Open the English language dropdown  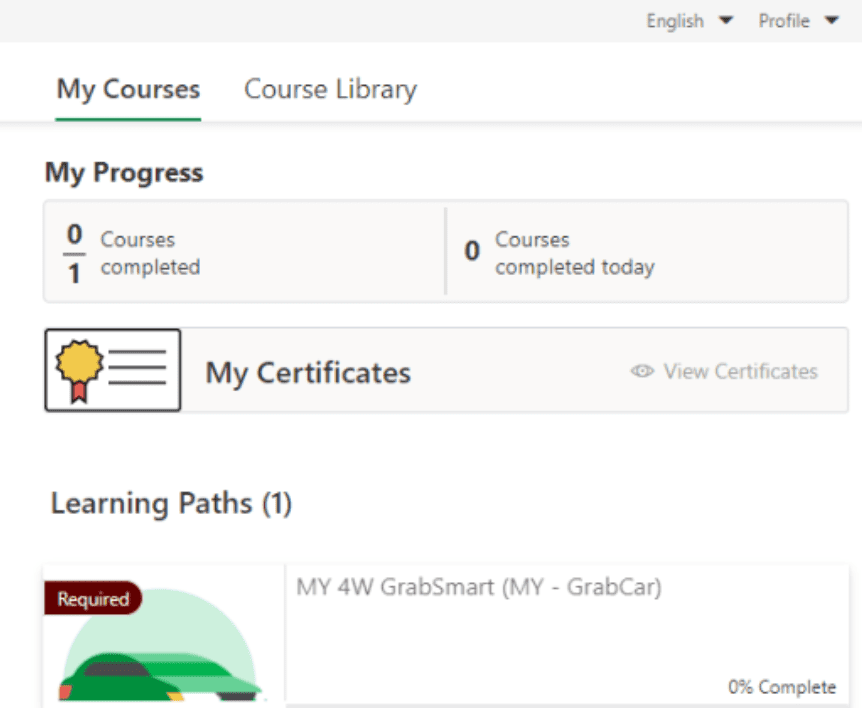point(675,21)
